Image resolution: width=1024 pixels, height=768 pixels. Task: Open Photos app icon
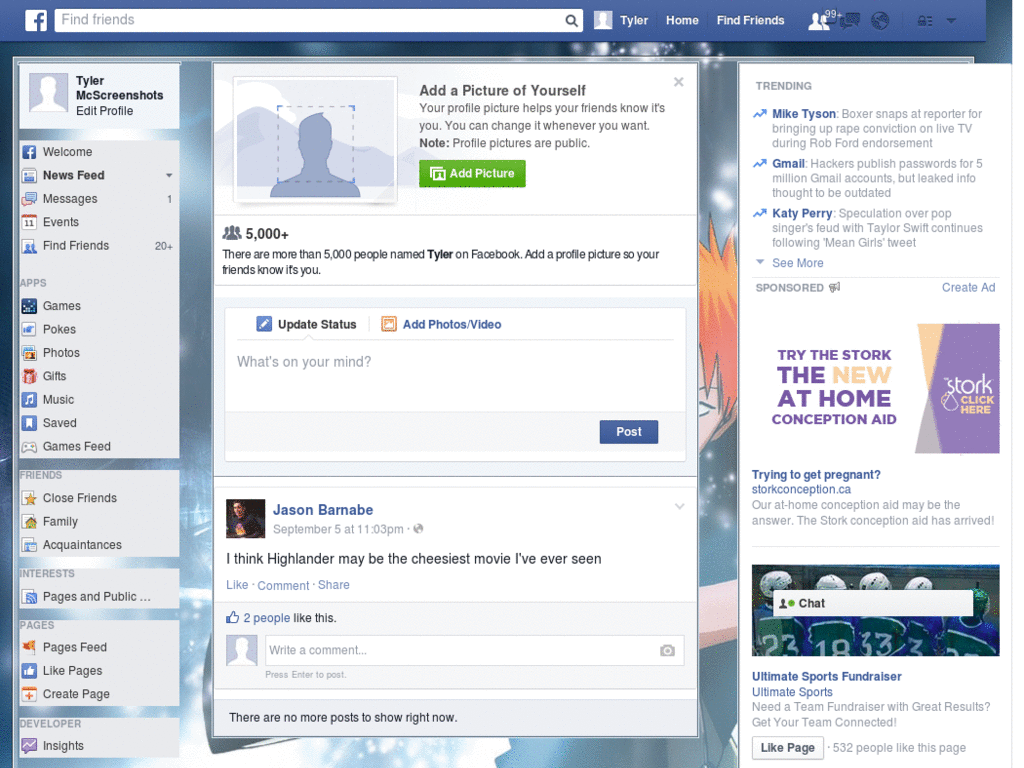point(29,353)
